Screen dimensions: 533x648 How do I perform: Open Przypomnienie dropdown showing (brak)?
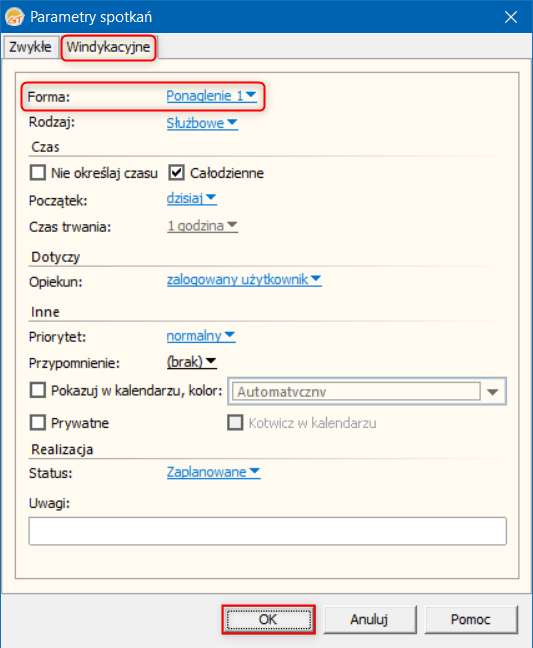click(x=191, y=362)
